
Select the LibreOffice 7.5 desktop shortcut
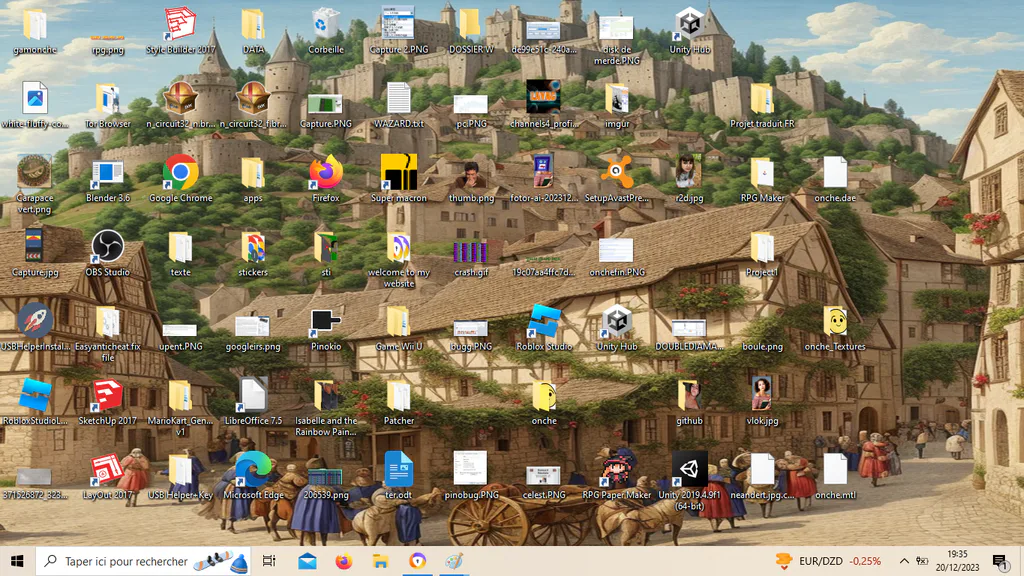coord(253,402)
